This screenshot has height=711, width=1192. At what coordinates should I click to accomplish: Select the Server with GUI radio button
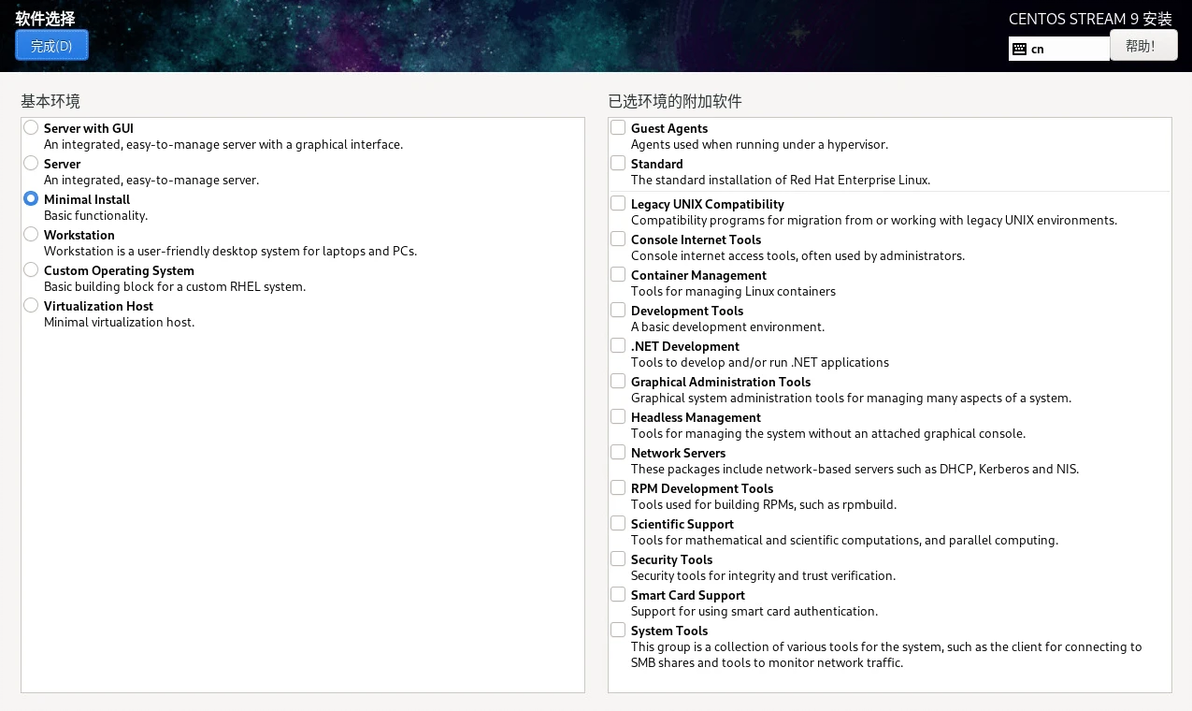point(31,128)
